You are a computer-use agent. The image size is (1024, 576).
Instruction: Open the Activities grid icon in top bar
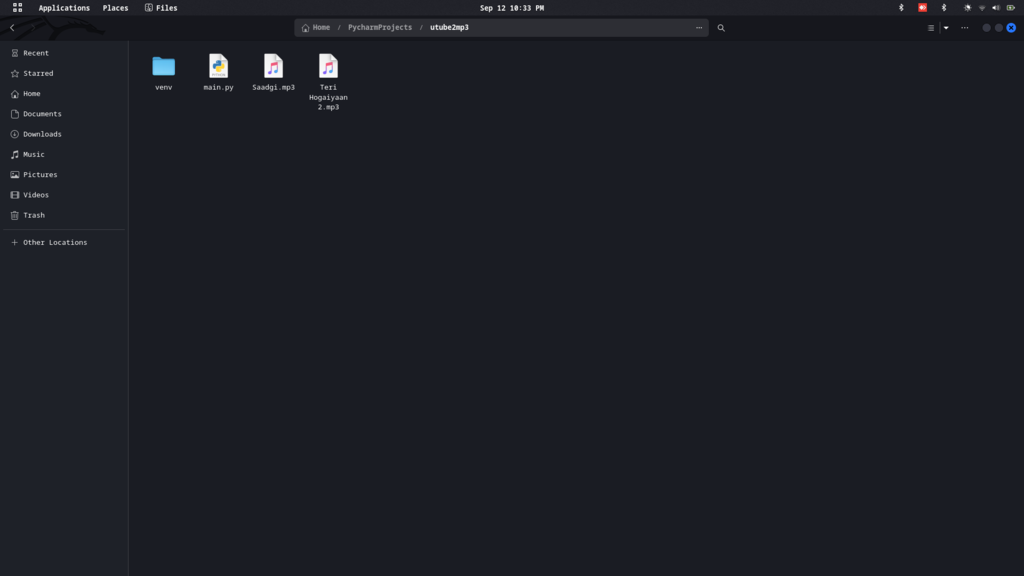pyautogui.click(x=18, y=8)
